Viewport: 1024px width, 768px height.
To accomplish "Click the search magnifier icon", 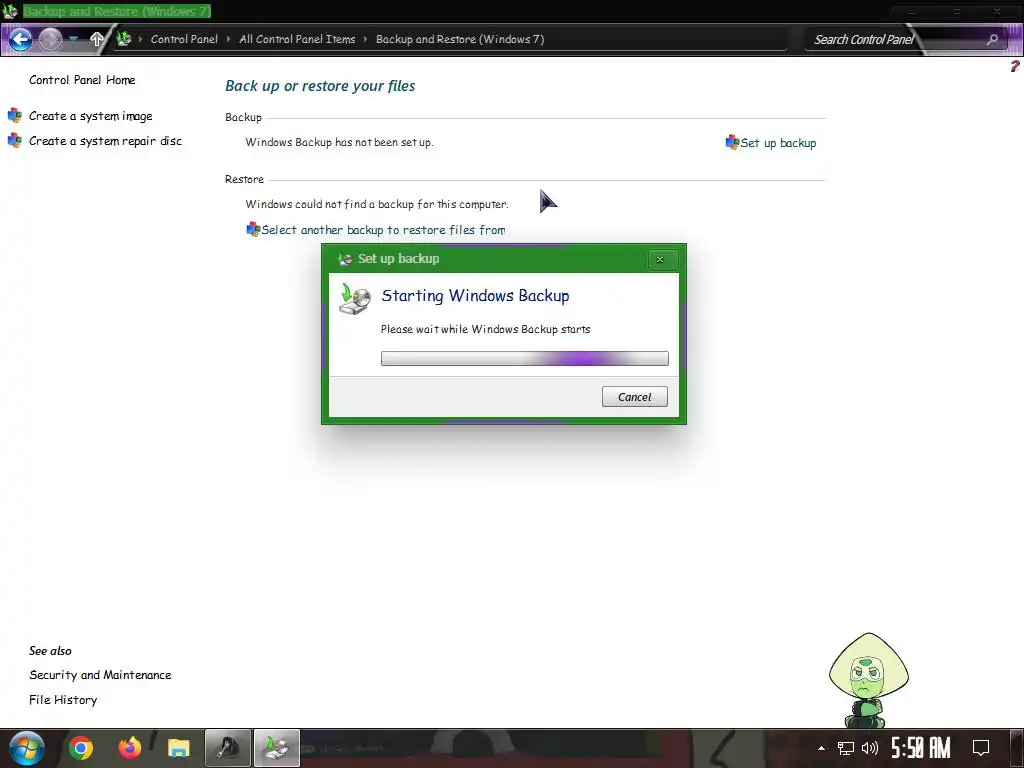I will pos(993,39).
